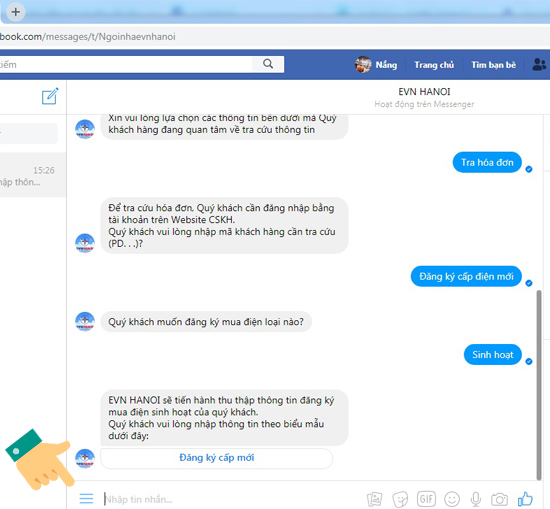Open a new browser tab
Image resolution: width=550 pixels, height=509 pixels.
(x=15, y=12)
